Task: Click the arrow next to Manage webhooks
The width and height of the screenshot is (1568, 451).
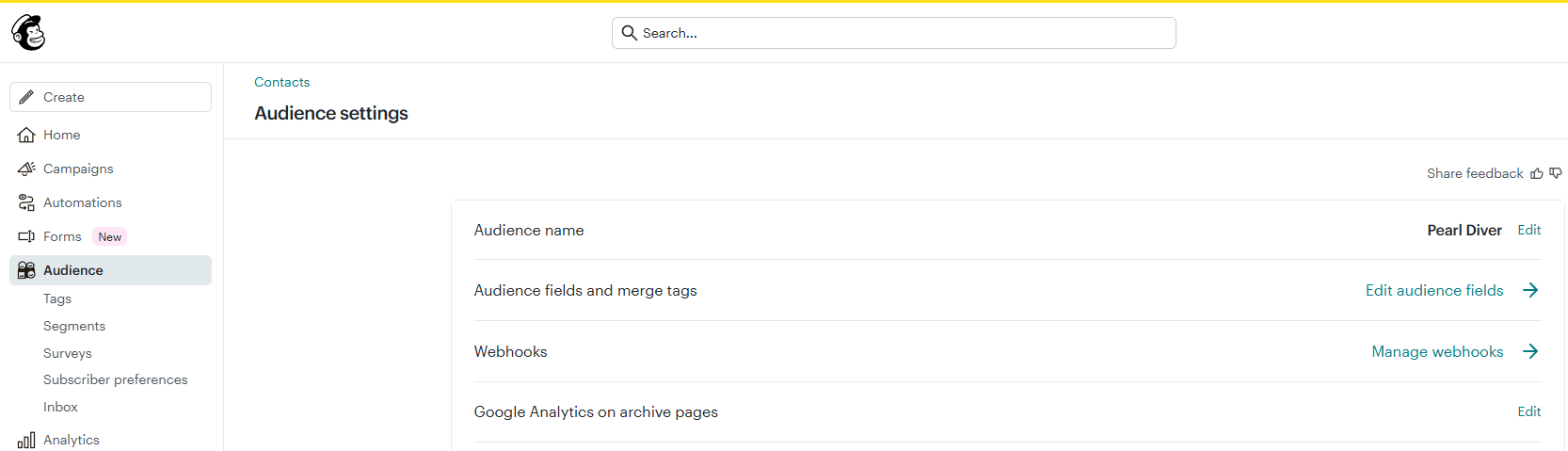Action: tap(1530, 351)
